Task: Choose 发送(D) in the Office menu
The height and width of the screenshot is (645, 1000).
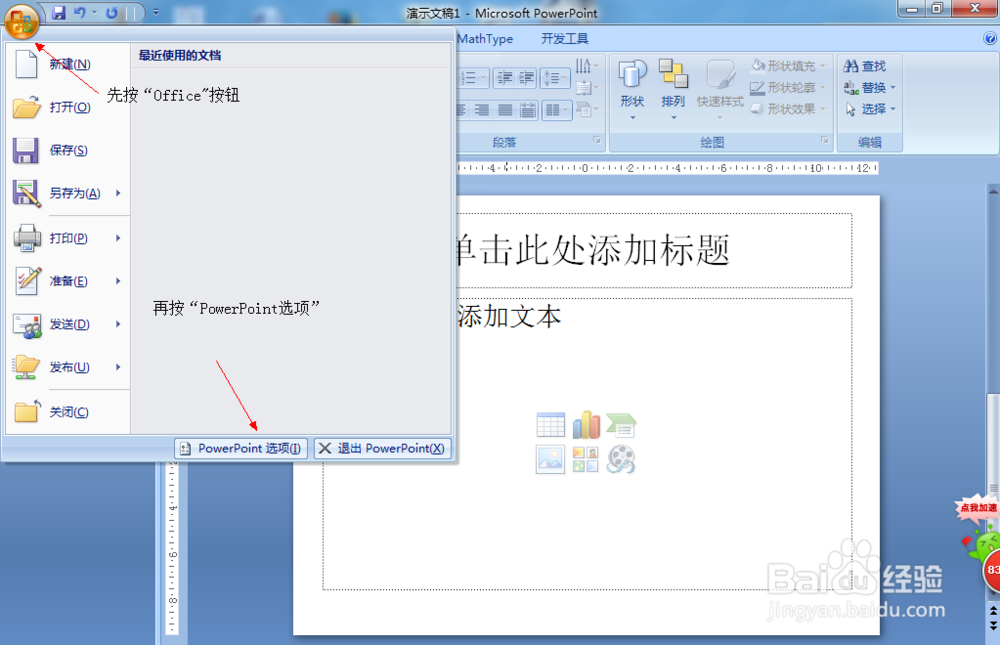Action: pyautogui.click(x=67, y=324)
